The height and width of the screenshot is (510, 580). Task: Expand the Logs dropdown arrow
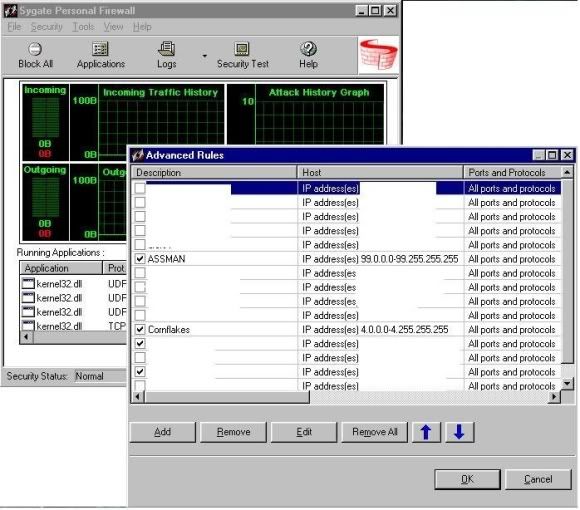pyautogui.click(x=204, y=56)
